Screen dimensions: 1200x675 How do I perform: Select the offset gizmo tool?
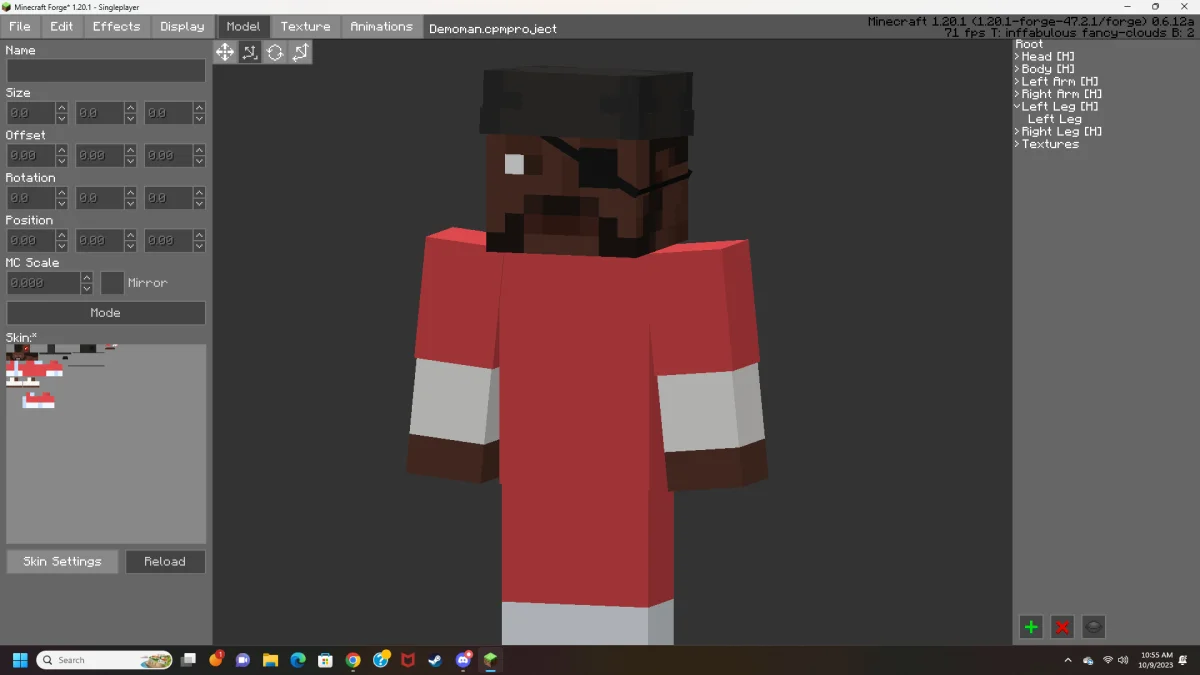pyautogui.click(x=250, y=52)
